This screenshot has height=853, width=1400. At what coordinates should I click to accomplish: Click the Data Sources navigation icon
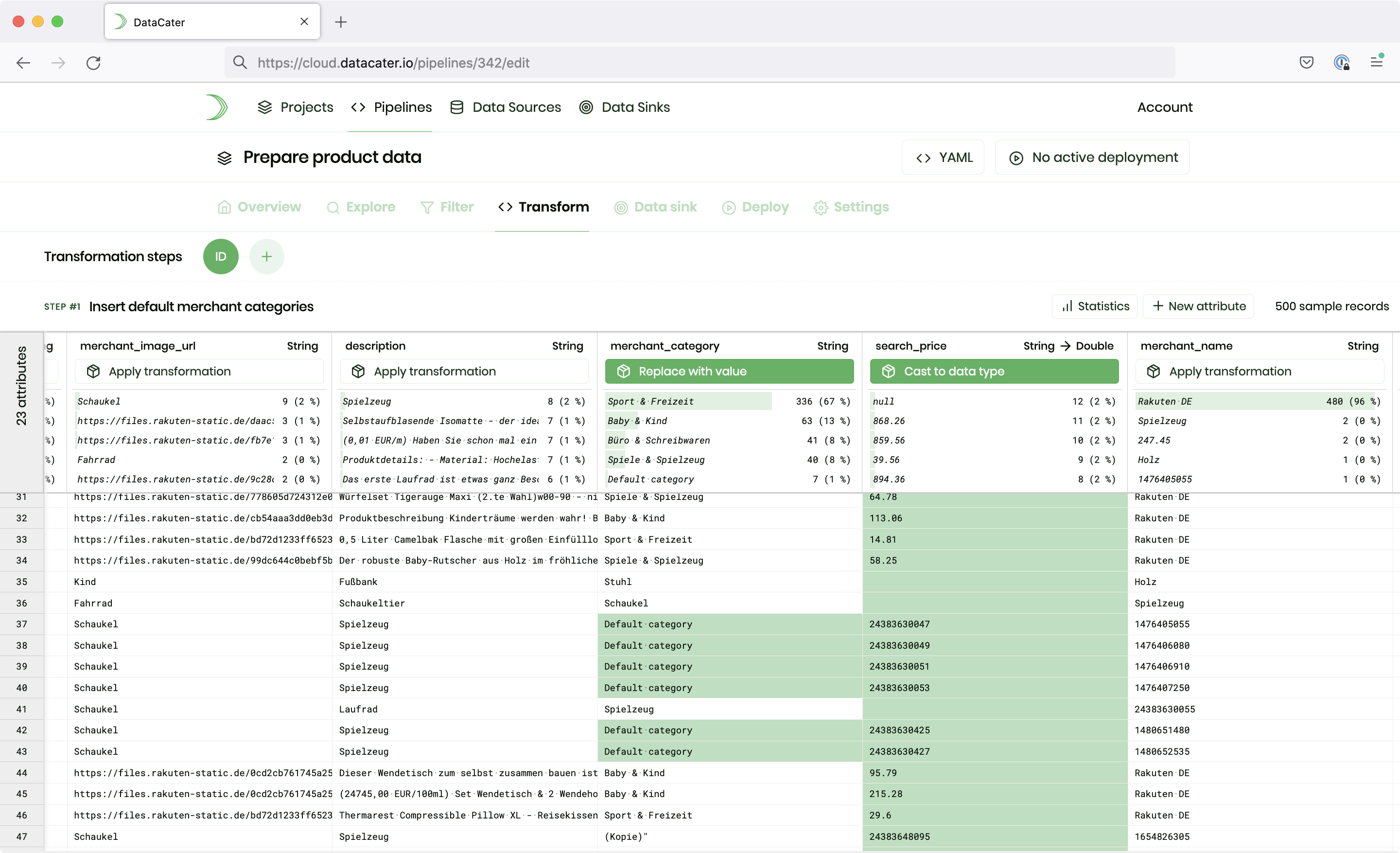coord(456,107)
